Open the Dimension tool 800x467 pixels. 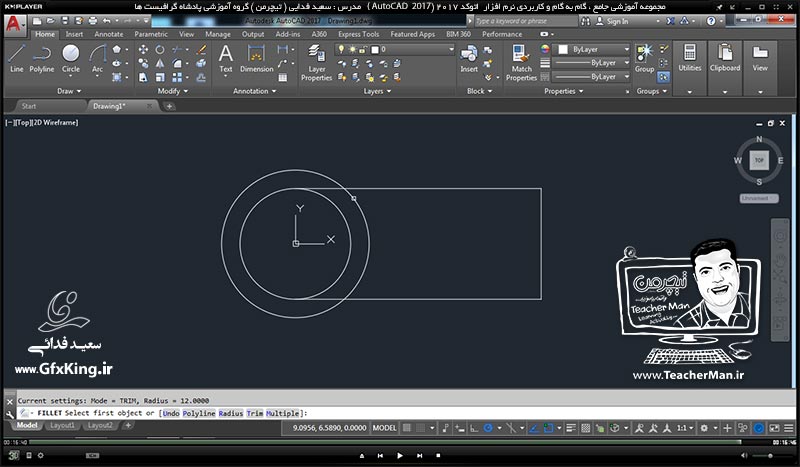257,58
